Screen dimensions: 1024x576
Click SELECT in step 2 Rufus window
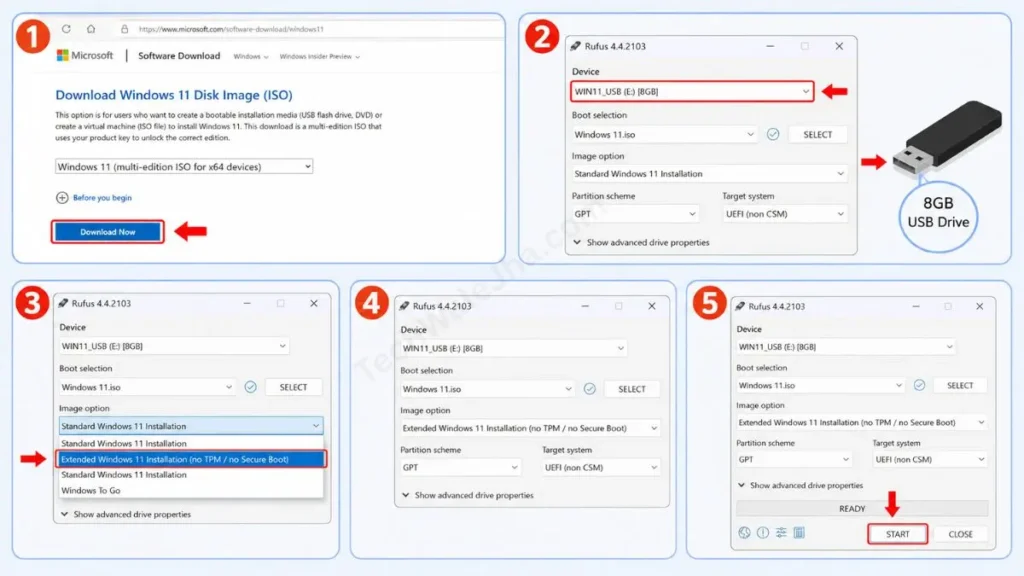[818, 135]
